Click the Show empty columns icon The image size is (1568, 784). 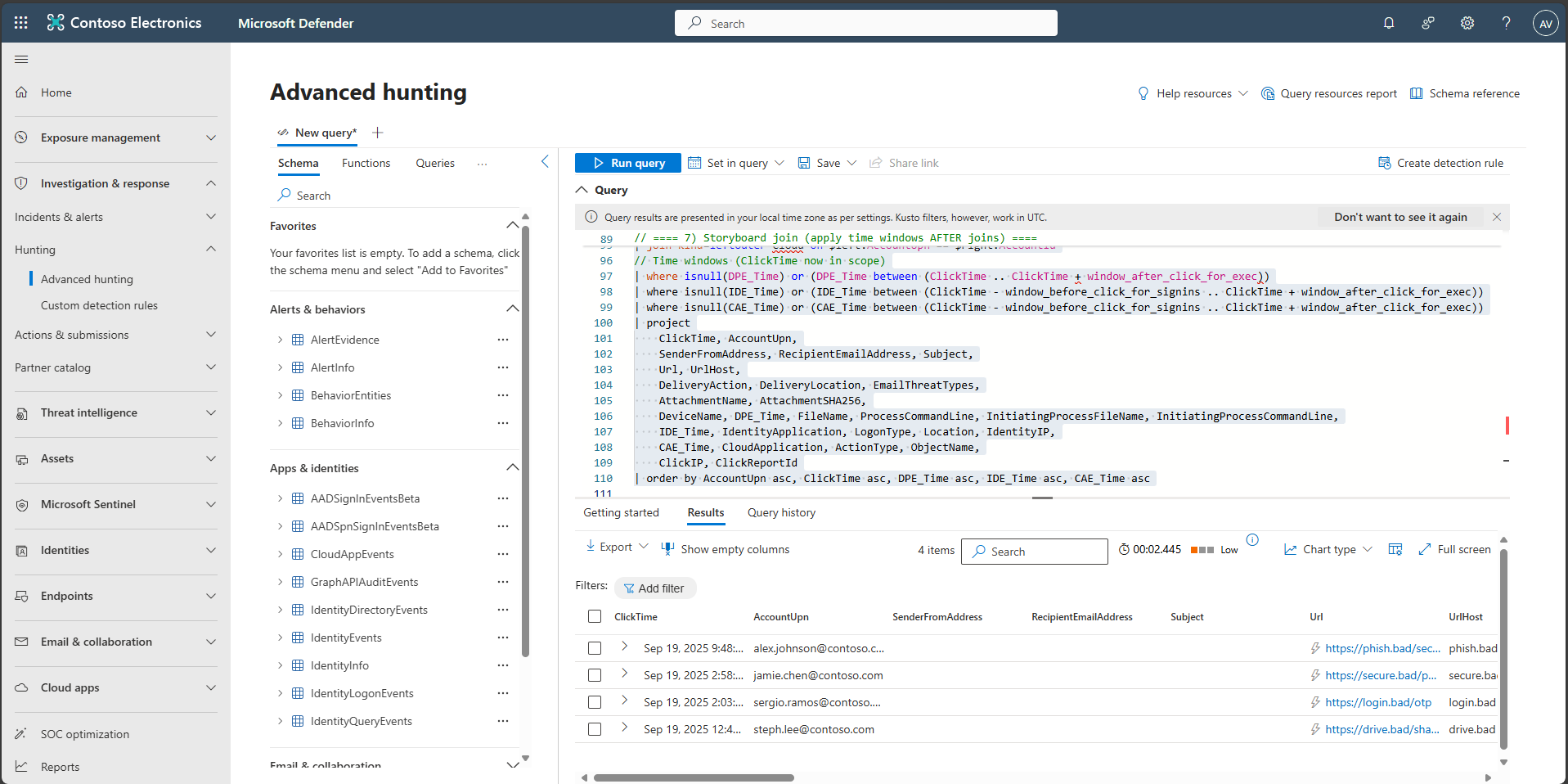click(x=667, y=549)
